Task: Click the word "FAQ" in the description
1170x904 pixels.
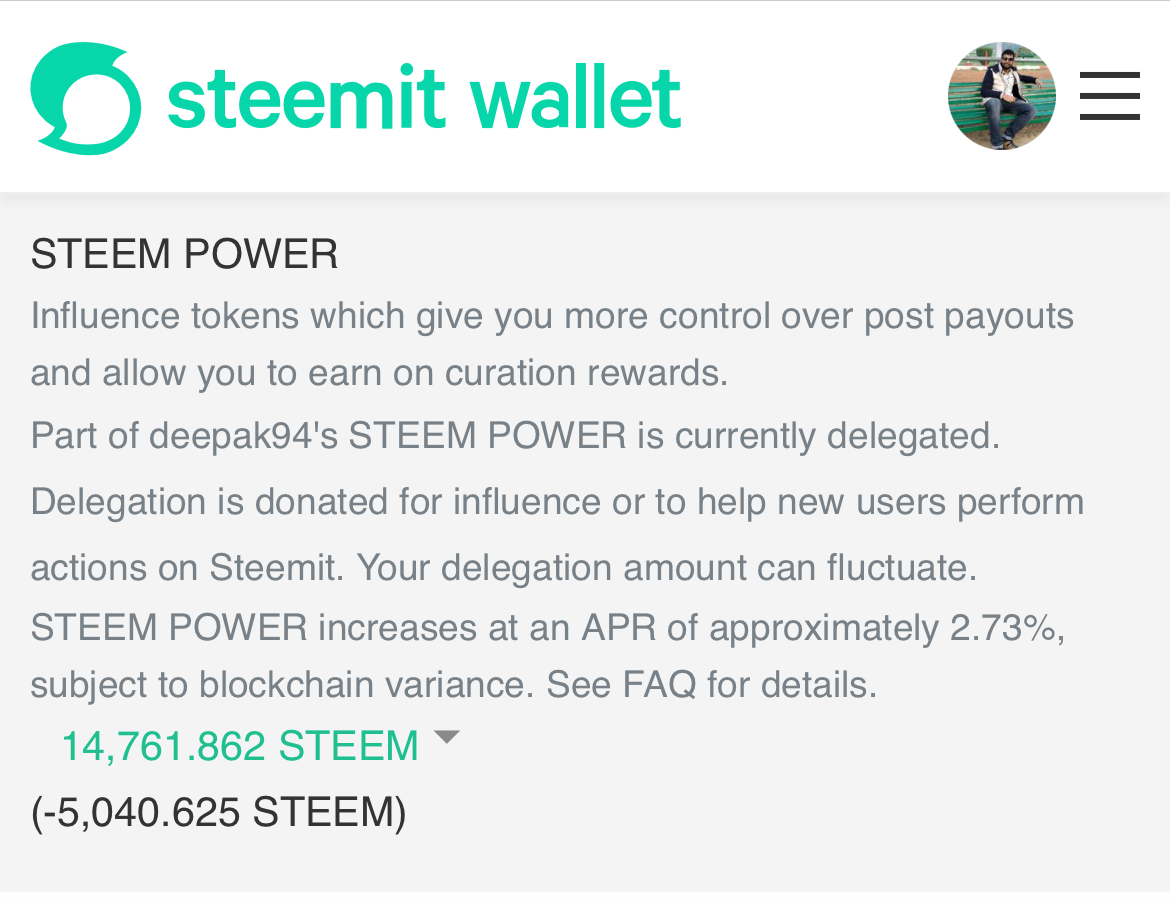Action: 659,685
